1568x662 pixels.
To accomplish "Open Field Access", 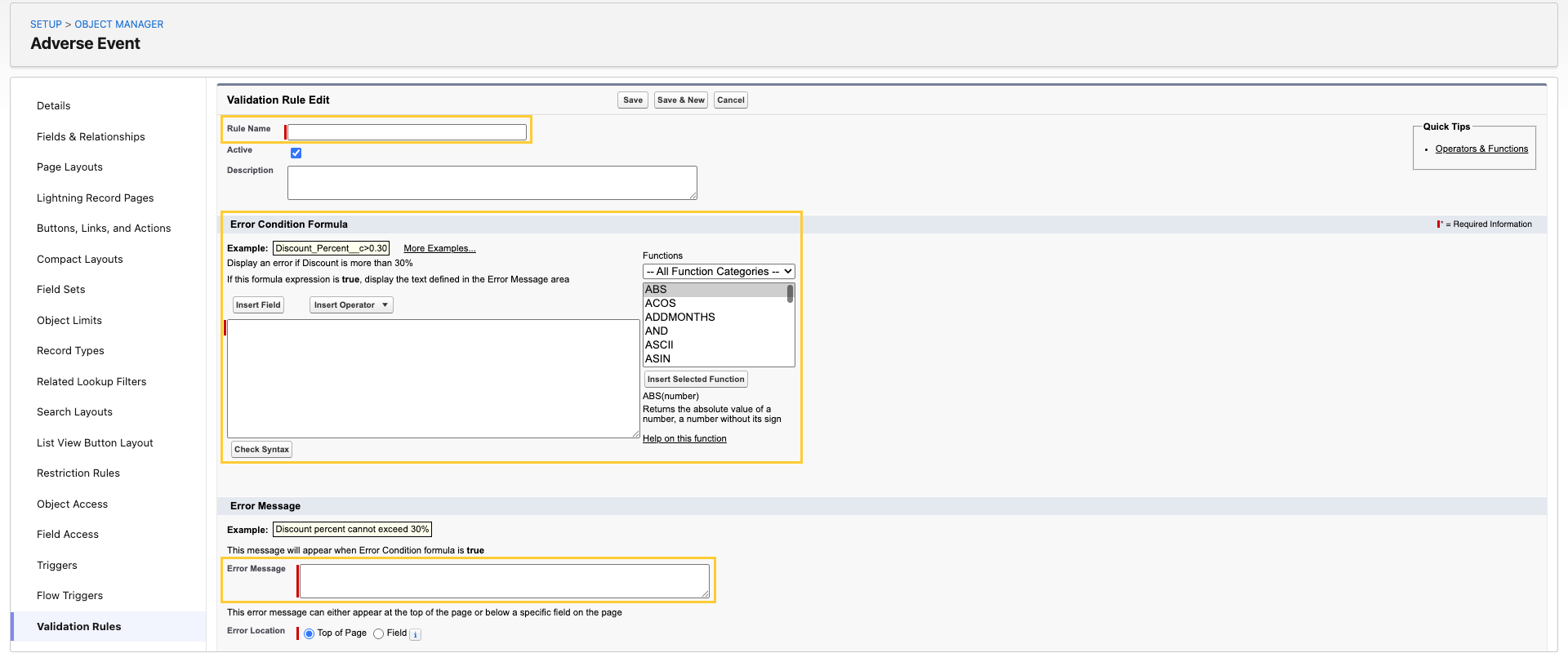I will coord(67,535).
